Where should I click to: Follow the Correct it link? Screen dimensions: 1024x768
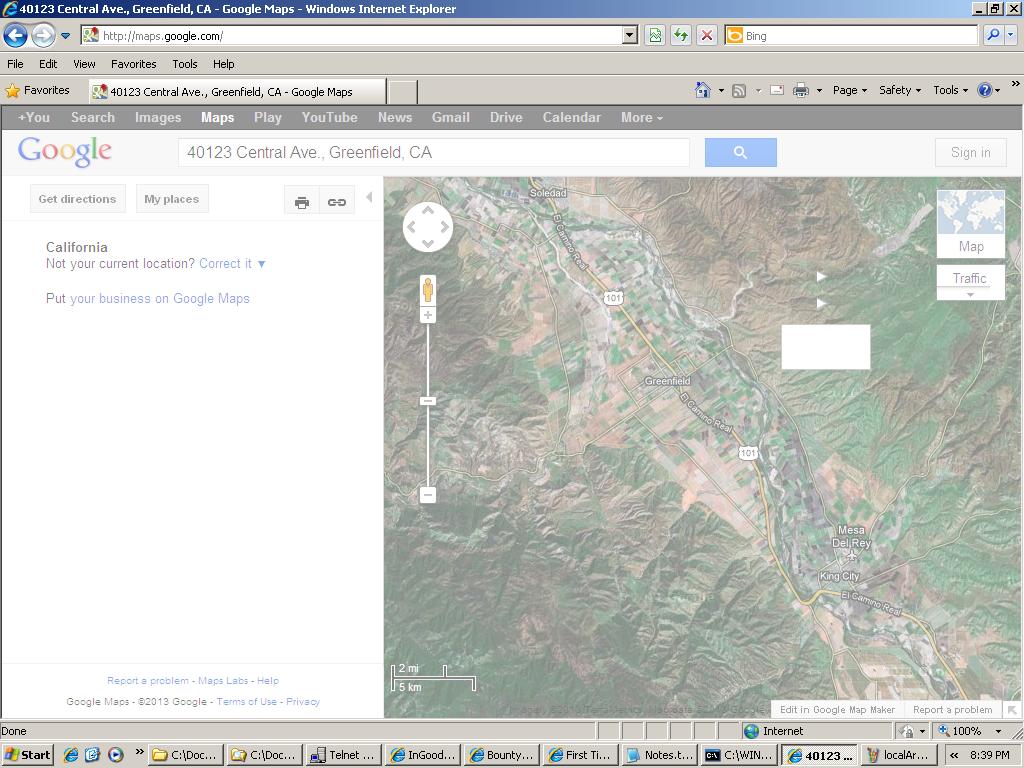(x=225, y=264)
